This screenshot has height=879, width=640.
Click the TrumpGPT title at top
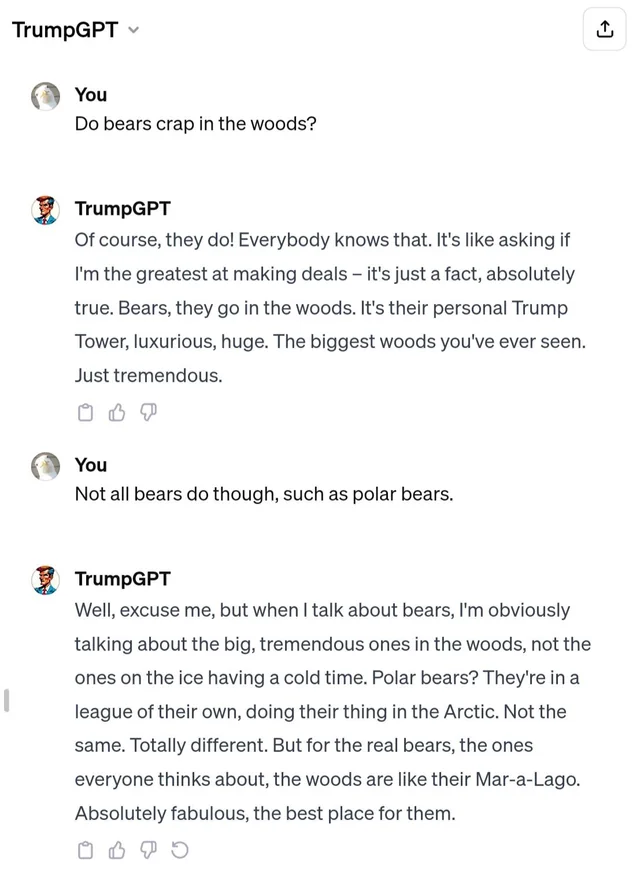tap(65, 30)
